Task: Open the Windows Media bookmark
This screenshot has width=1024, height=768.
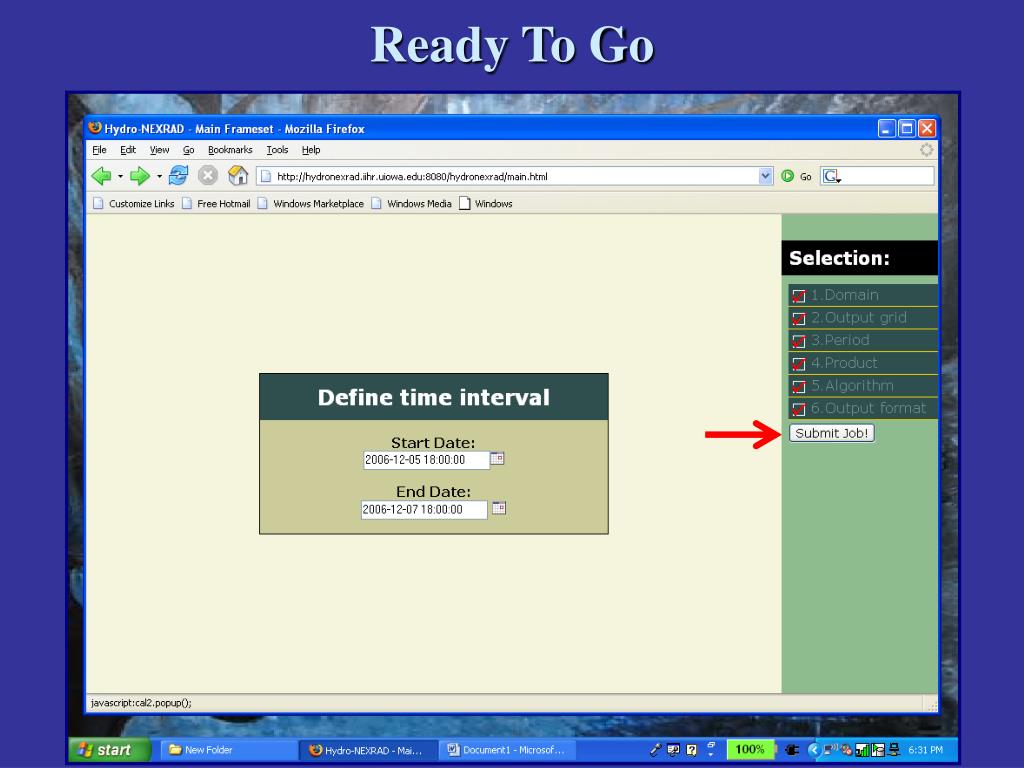Action: 411,204
